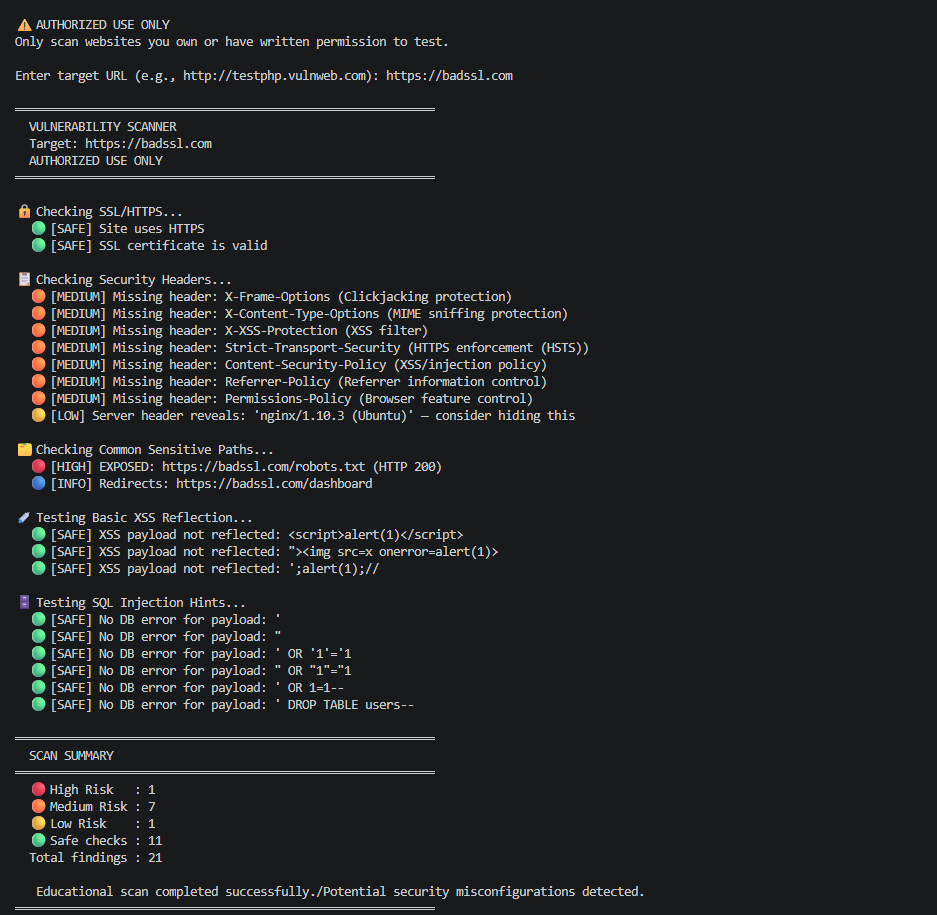Click the orange circle on the X-Content-Type-Options line
The height and width of the screenshot is (915, 937).
click(x=39, y=313)
